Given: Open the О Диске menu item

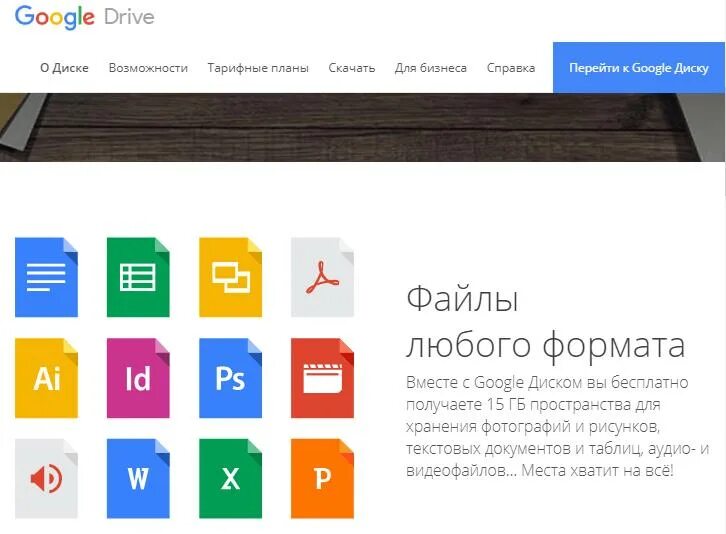Looking at the screenshot, I should click(64, 68).
